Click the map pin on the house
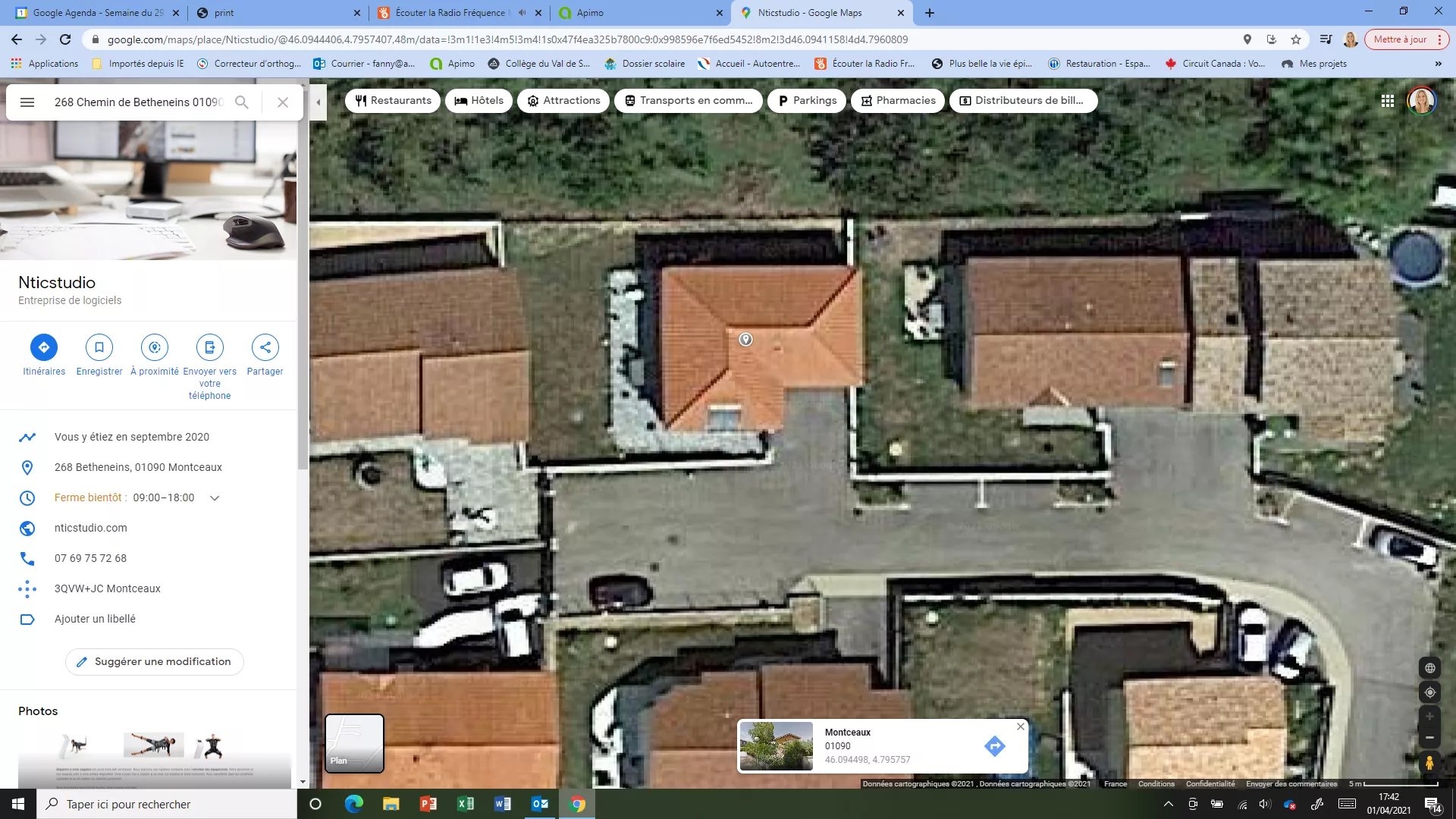Image resolution: width=1456 pixels, height=819 pixels. point(746,339)
